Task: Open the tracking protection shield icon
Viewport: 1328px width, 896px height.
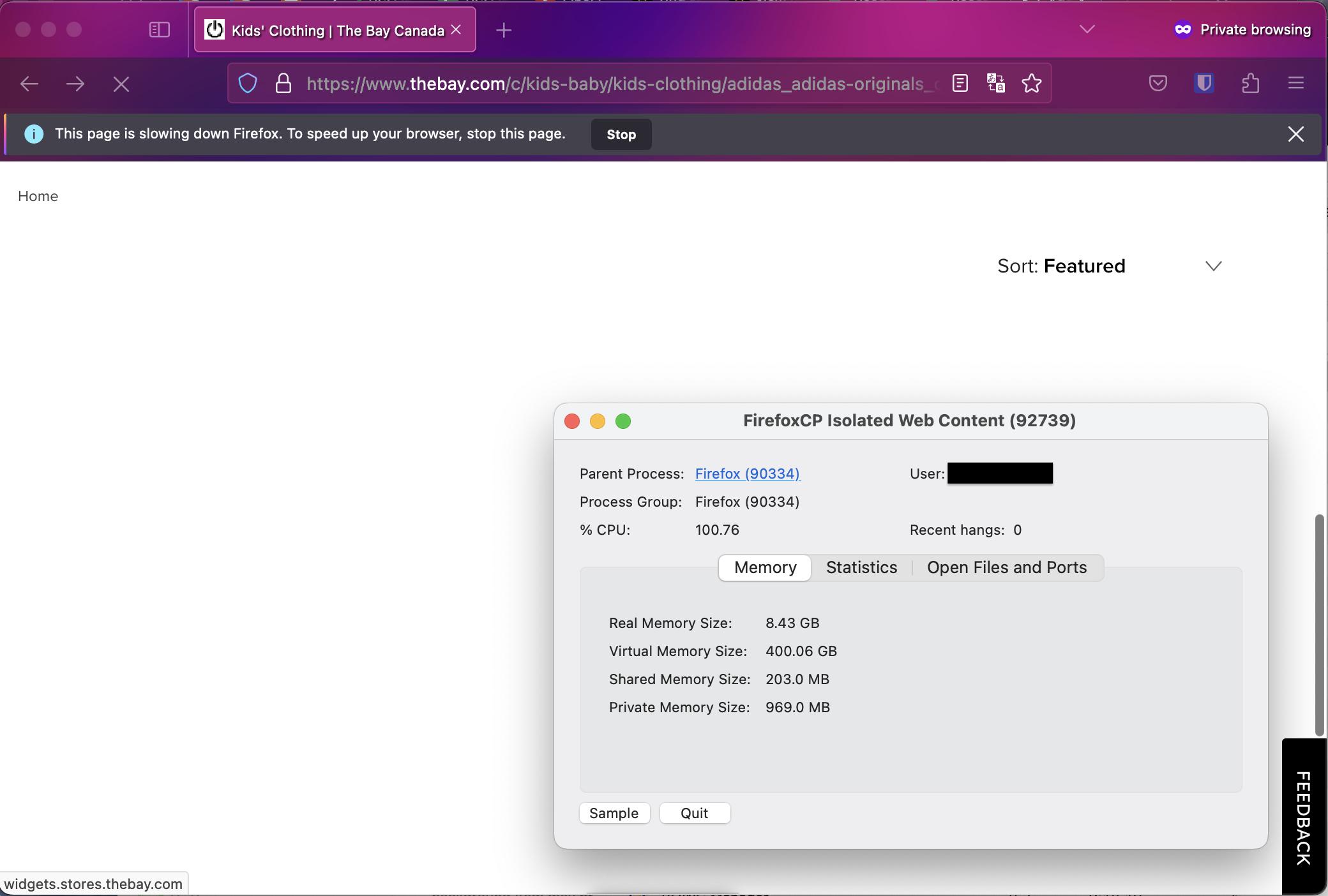Action: 248,83
